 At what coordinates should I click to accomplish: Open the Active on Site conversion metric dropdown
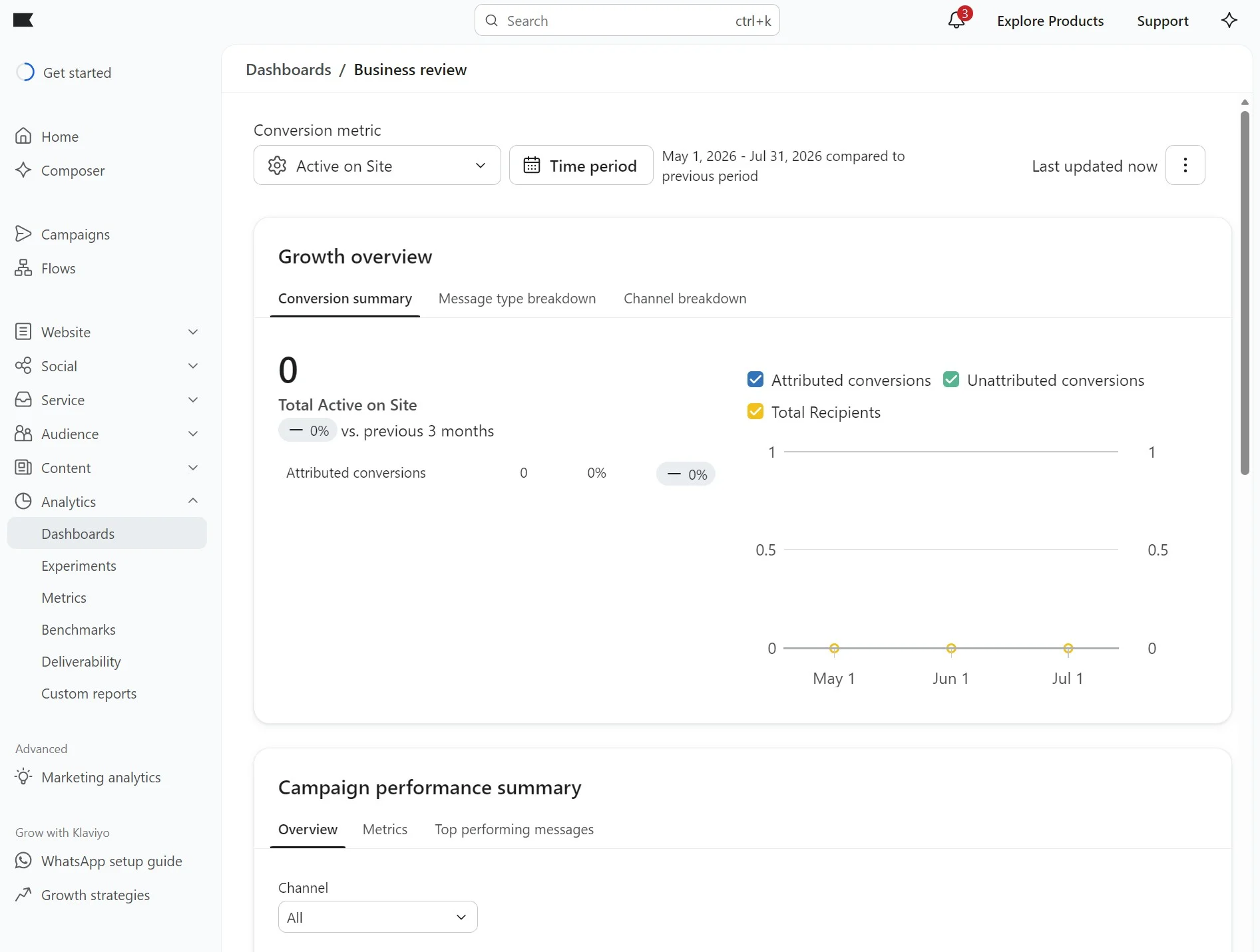click(377, 165)
